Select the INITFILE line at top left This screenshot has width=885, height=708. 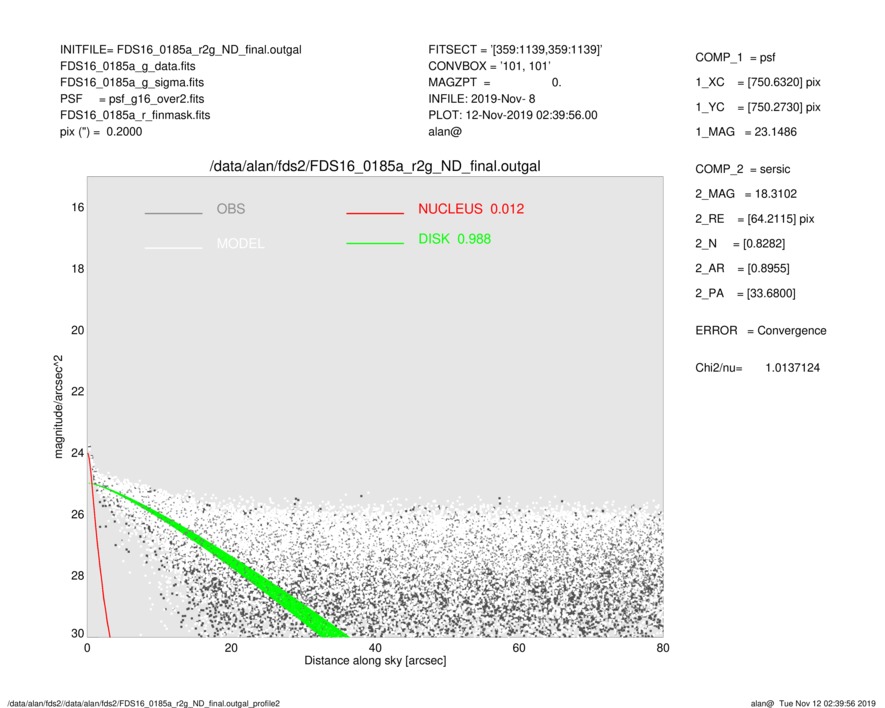coord(181,50)
